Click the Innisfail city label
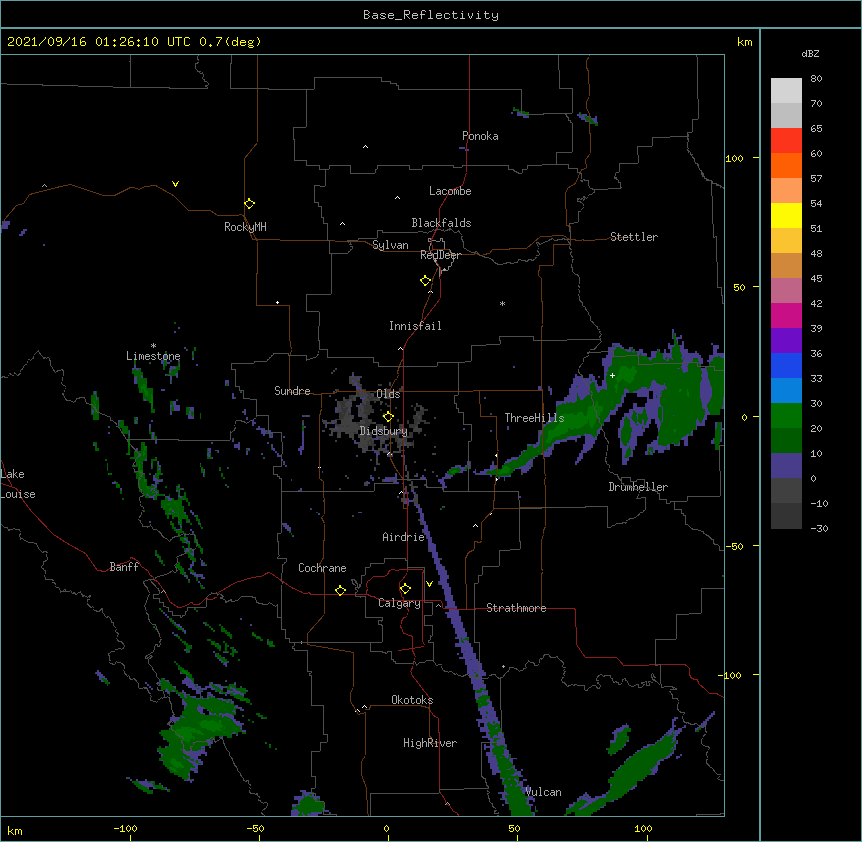 click(x=415, y=326)
